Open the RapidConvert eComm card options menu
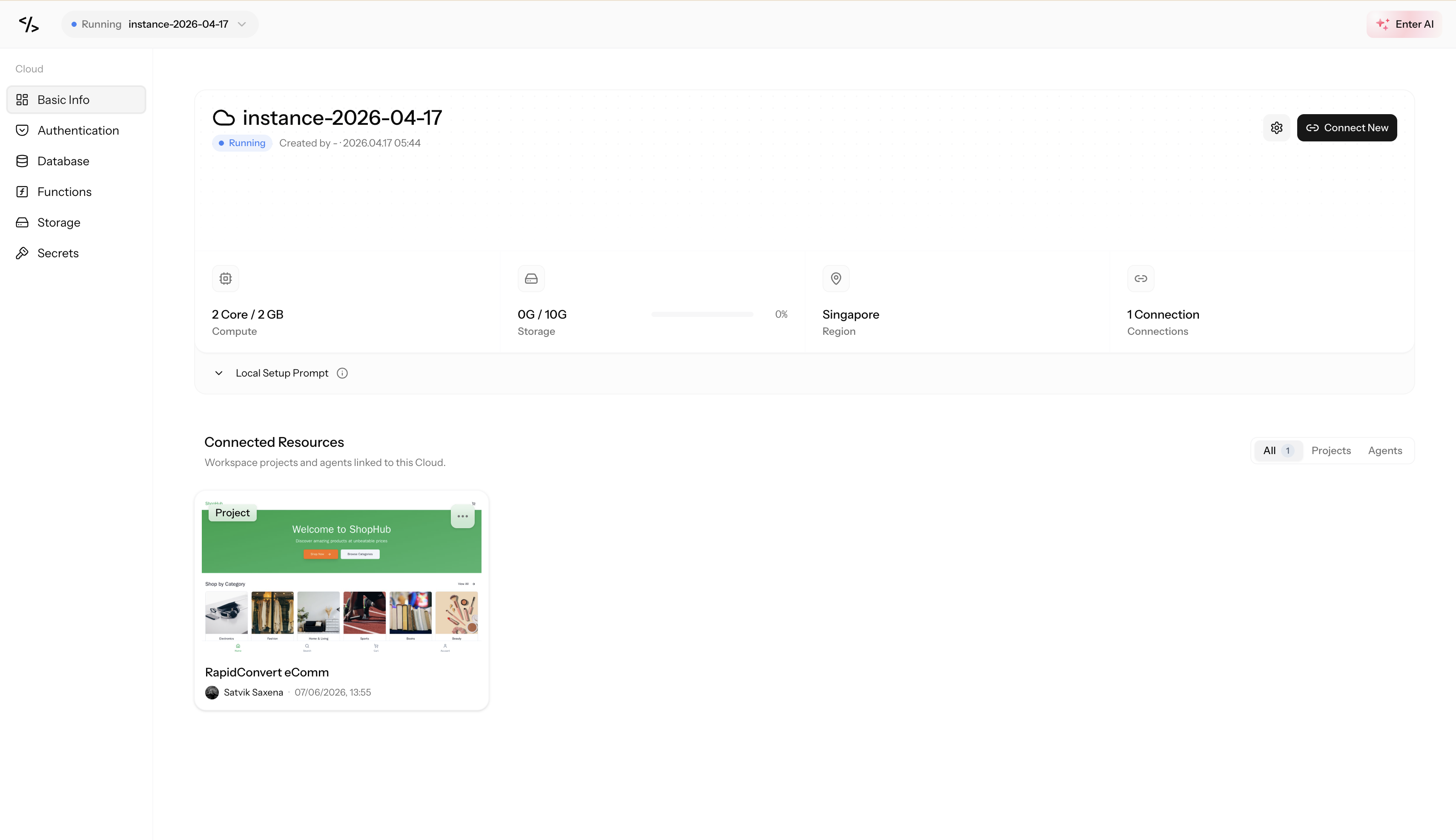Viewport: 1456px width, 840px height. (462, 516)
